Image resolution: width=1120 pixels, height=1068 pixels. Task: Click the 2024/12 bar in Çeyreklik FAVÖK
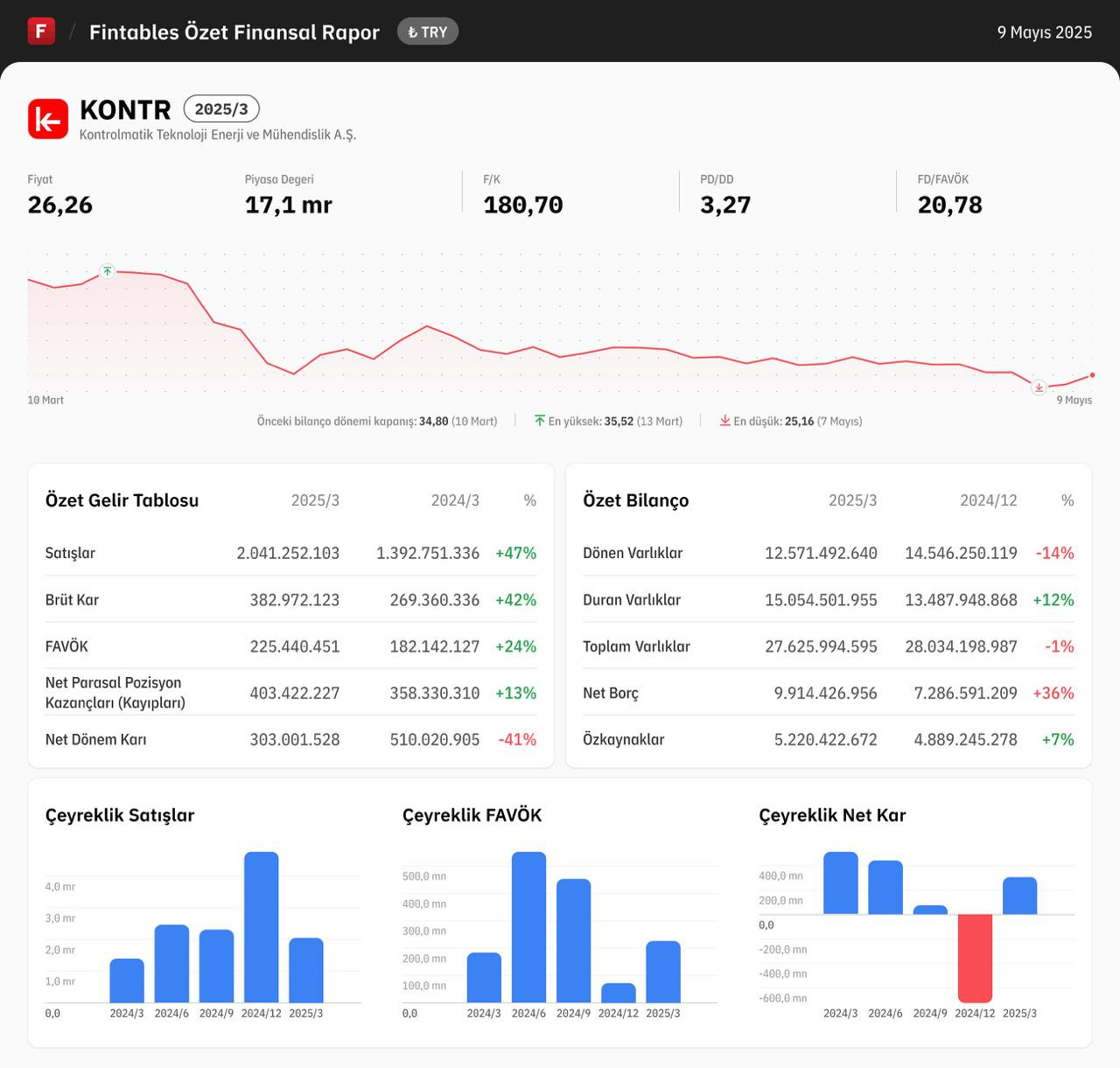point(619,993)
